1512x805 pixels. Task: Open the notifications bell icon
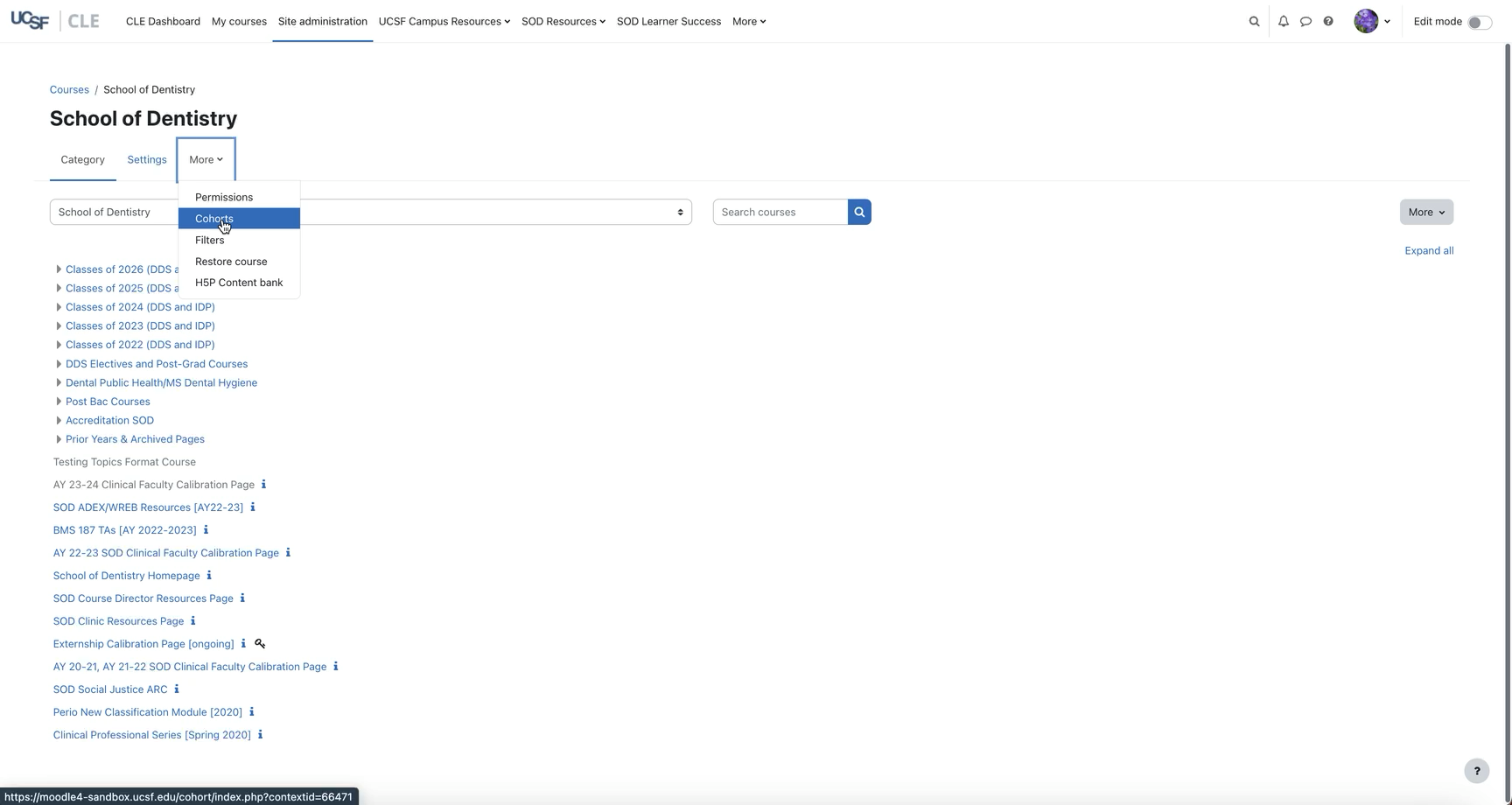click(x=1283, y=21)
